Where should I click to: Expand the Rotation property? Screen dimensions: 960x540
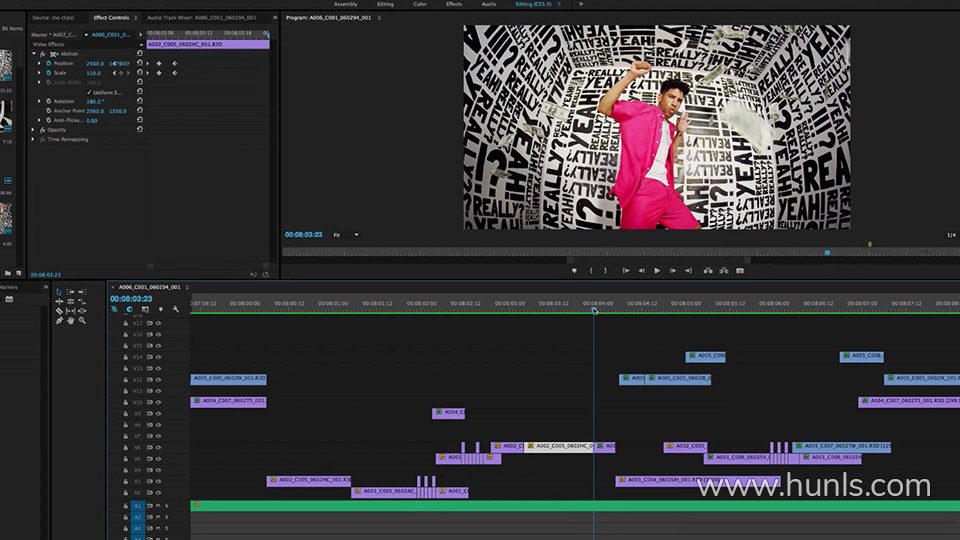39,101
